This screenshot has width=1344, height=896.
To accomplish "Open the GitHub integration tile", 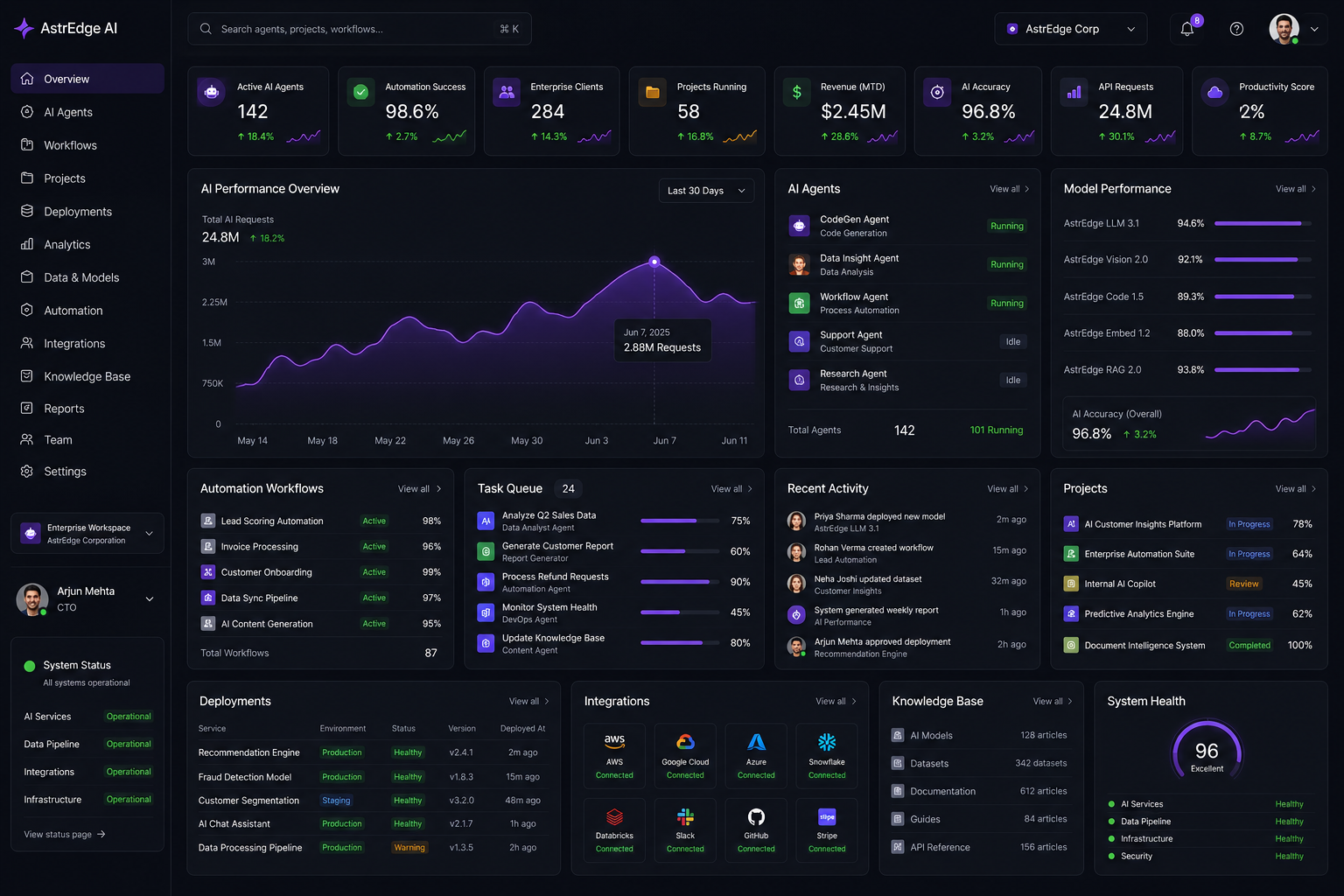I will (x=756, y=829).
